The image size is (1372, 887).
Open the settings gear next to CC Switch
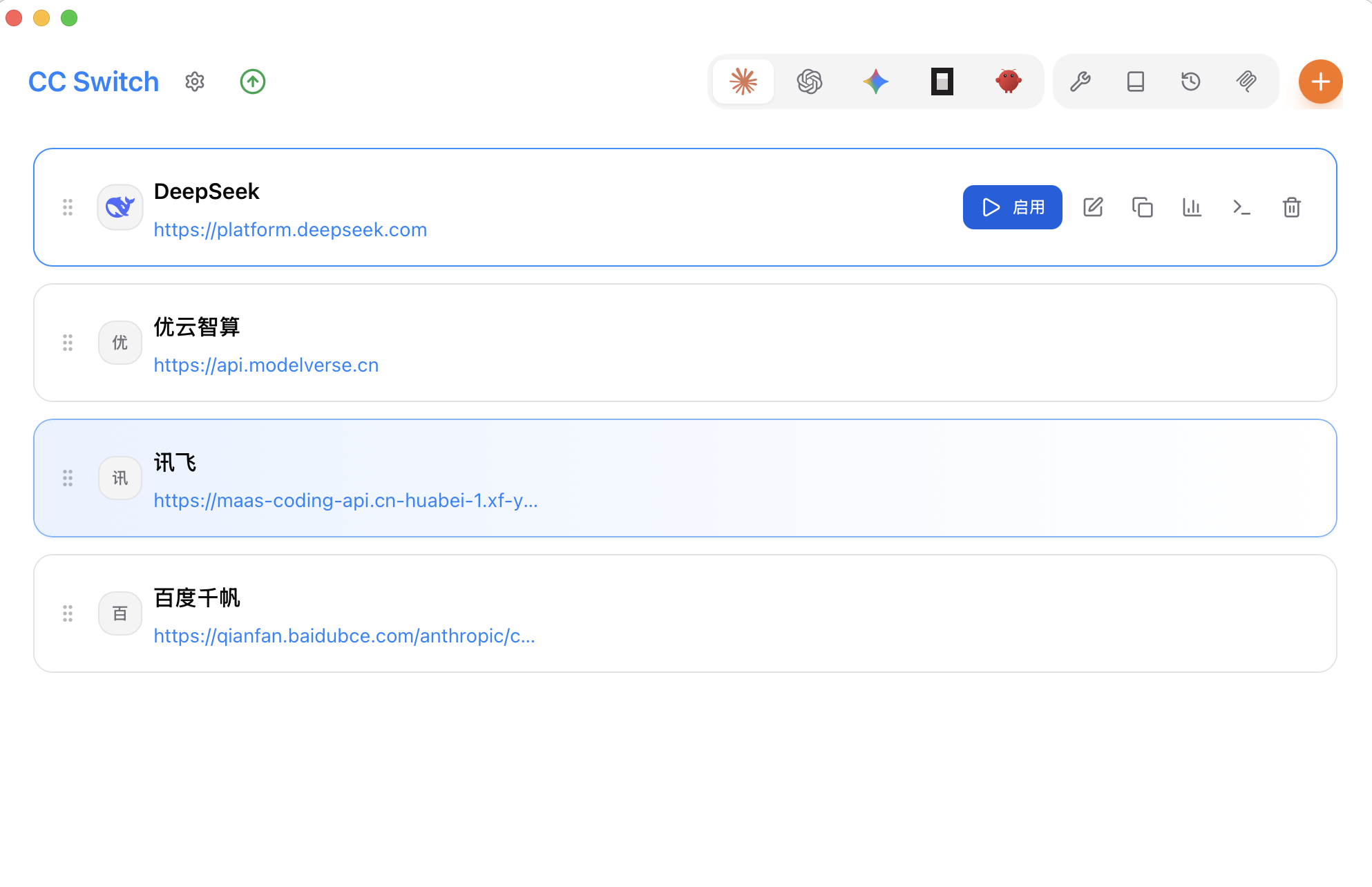click(195, 82)
